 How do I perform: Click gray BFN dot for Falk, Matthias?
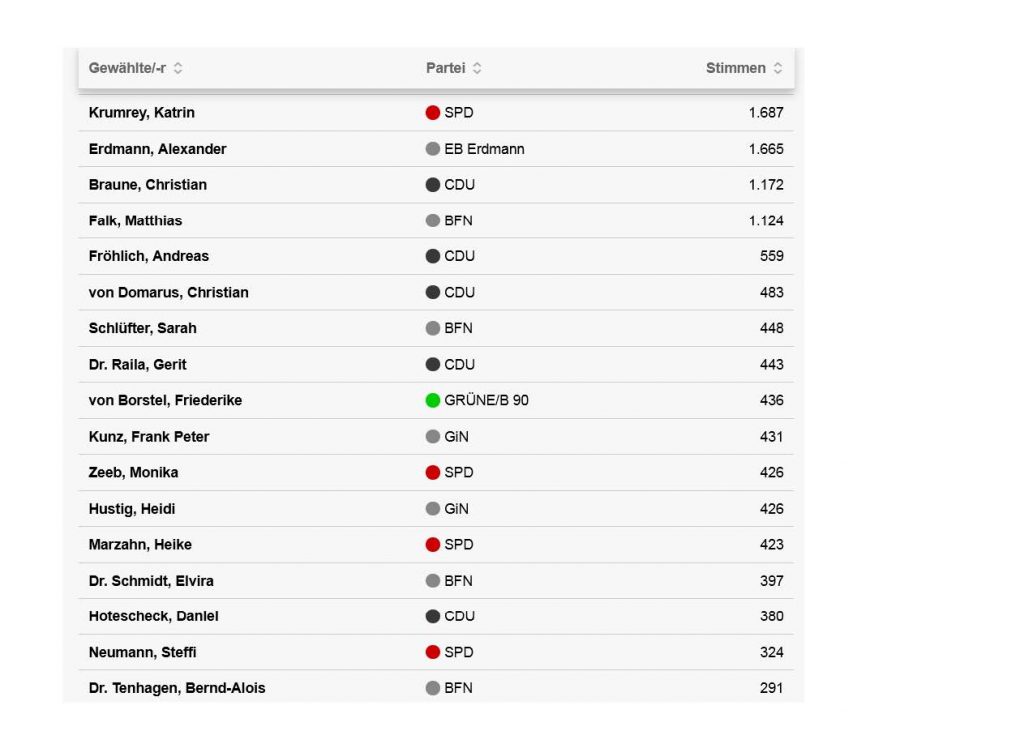(x=433, y=221)
